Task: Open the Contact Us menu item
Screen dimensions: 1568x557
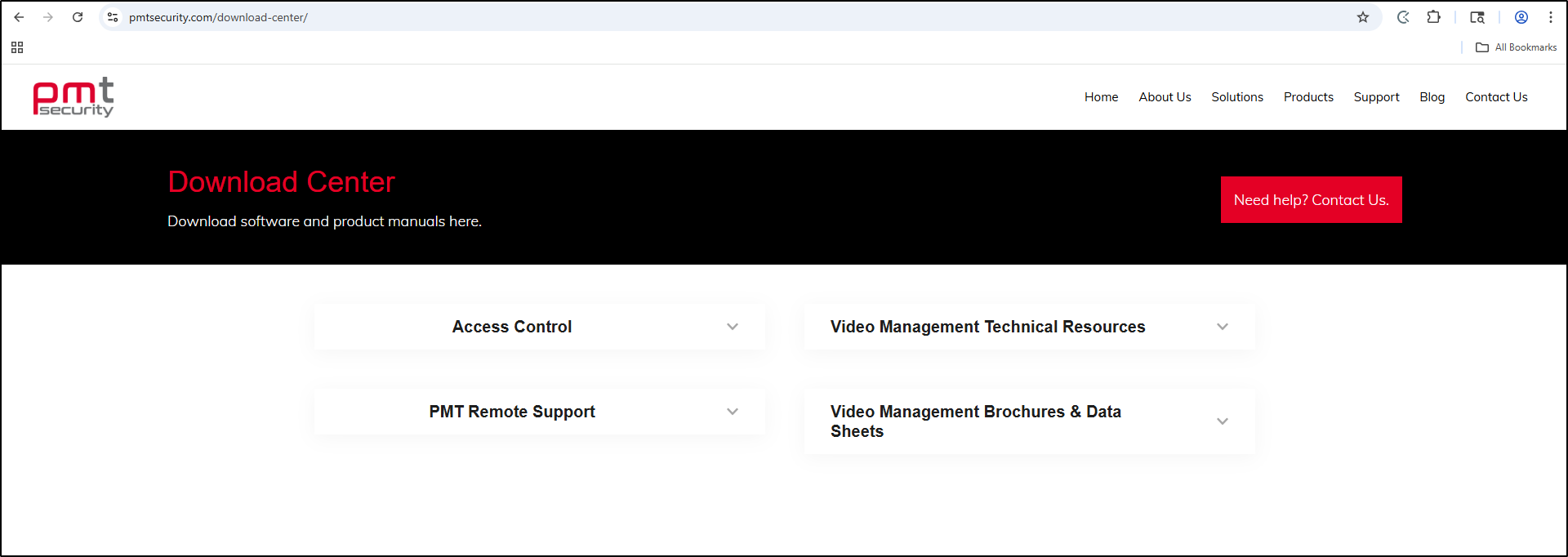Action: point(1496,97)
